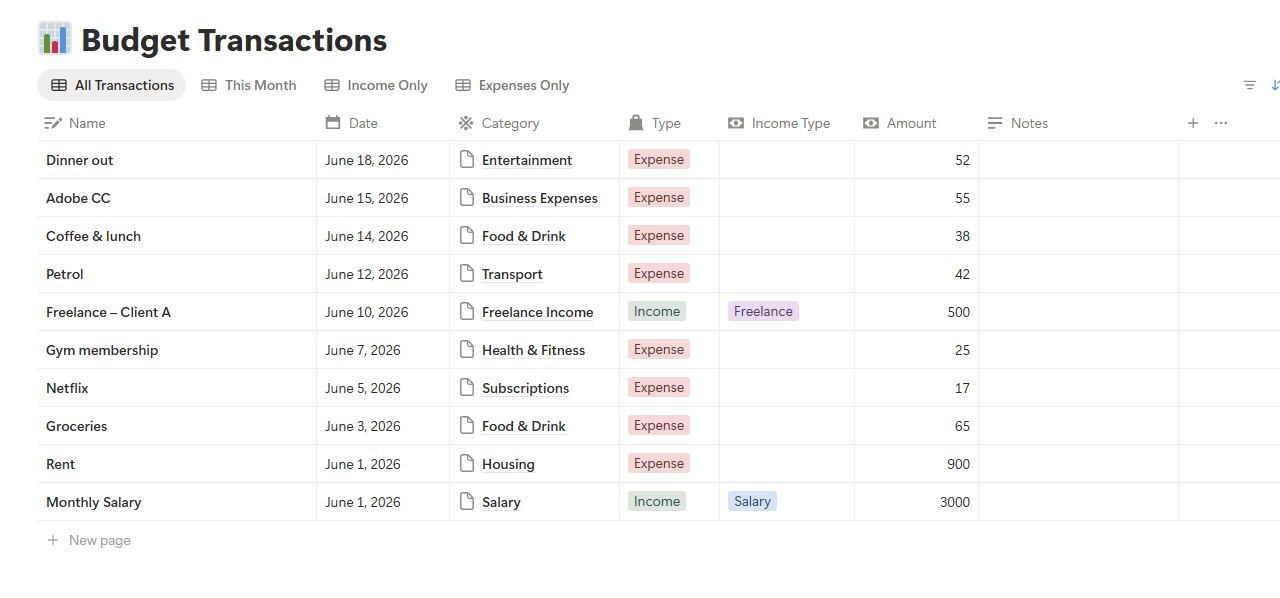Click the Name header text icon
This screenshot has width=1280, height=598.
54,123
